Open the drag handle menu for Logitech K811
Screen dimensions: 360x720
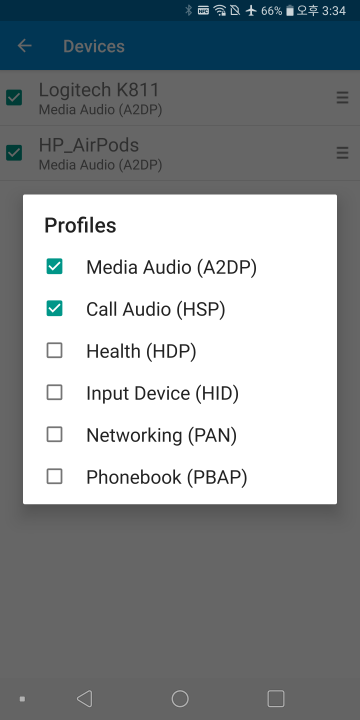coord(342,97)
